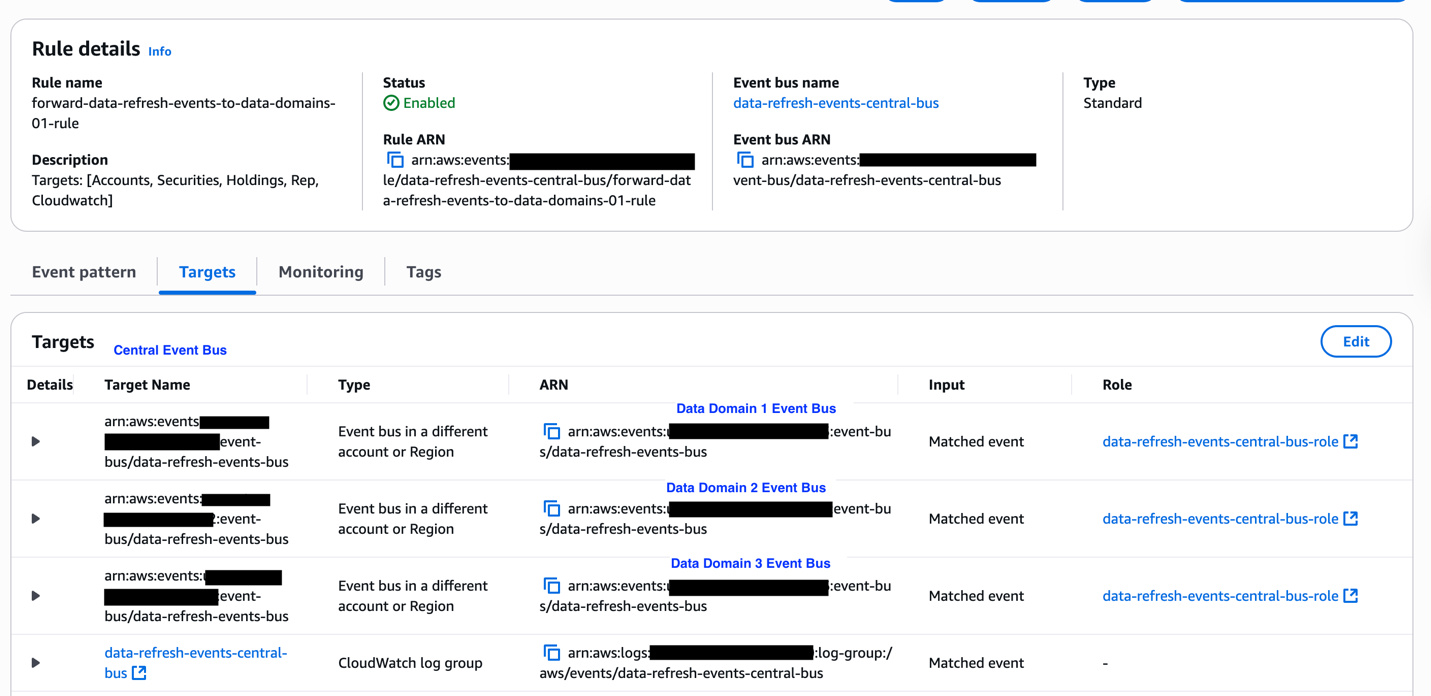
Task: Copy the Rule ARN to clipboard
Action: (x=395, y=160)
